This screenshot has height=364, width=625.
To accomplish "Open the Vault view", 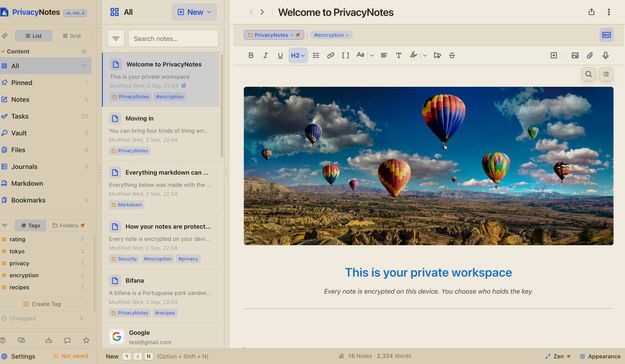I will point(45,133).
